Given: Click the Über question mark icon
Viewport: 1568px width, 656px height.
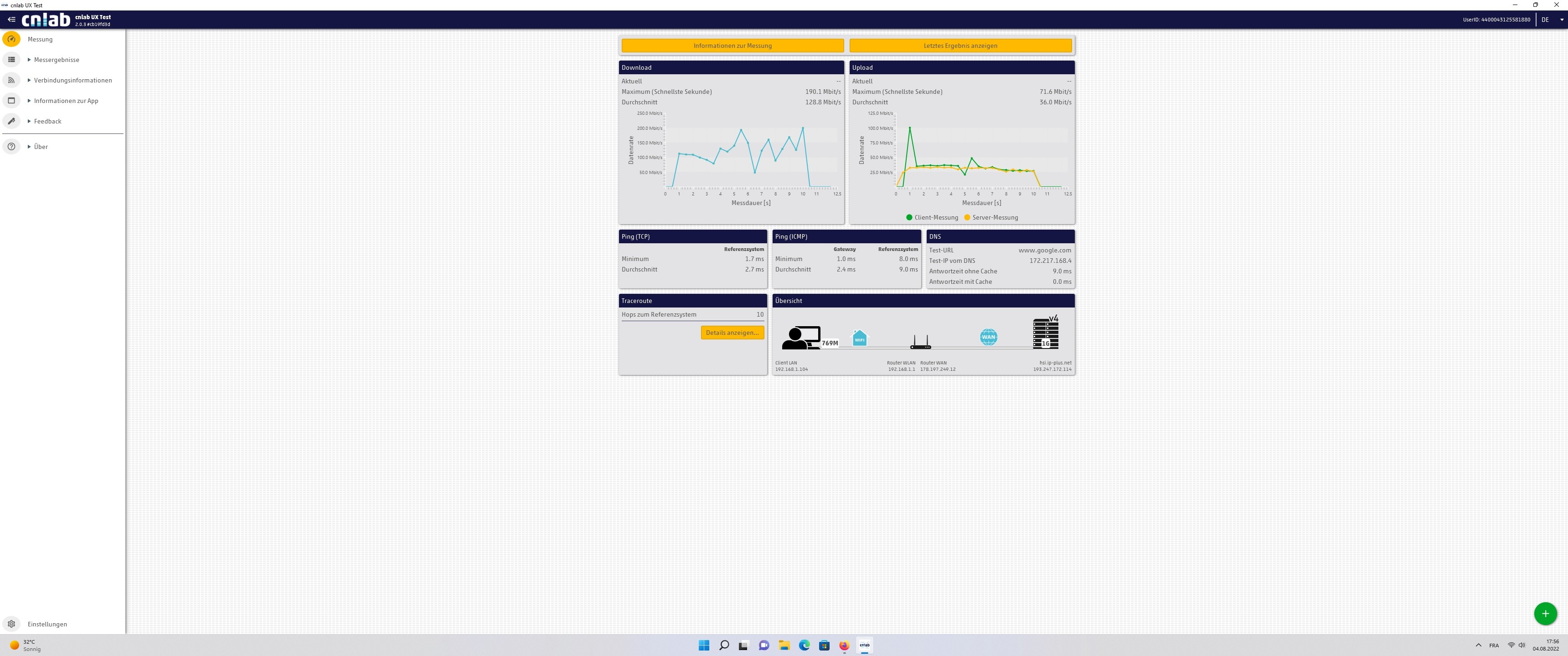Looking at the screenshot, I should point(11,147).
